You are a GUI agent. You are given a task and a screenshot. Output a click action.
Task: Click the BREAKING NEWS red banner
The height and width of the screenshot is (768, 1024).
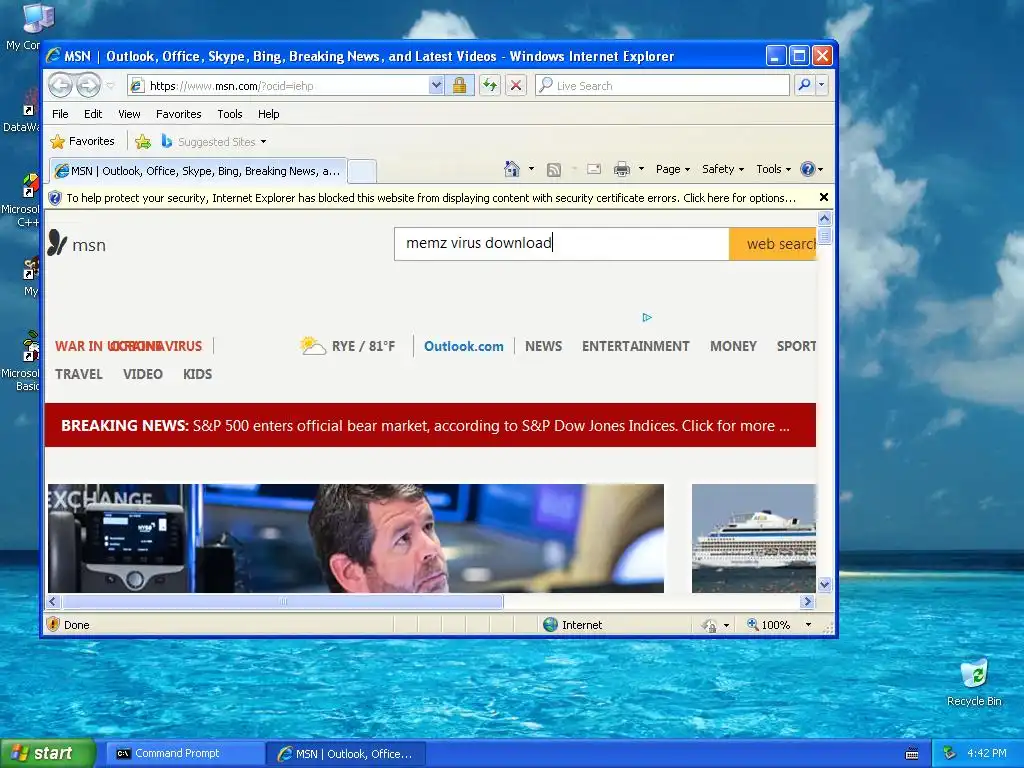tap(430, 425)
